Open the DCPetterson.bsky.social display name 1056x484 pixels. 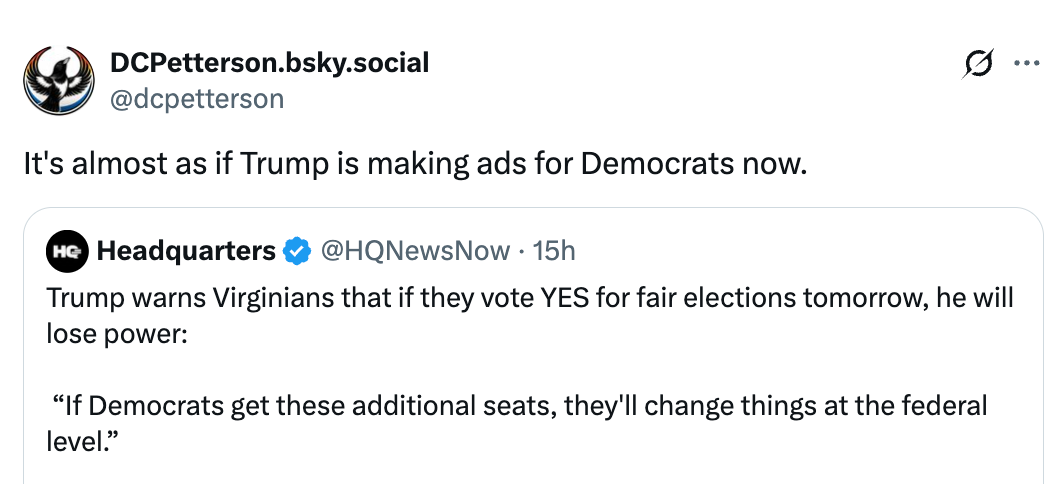click(x=269, y=63)
